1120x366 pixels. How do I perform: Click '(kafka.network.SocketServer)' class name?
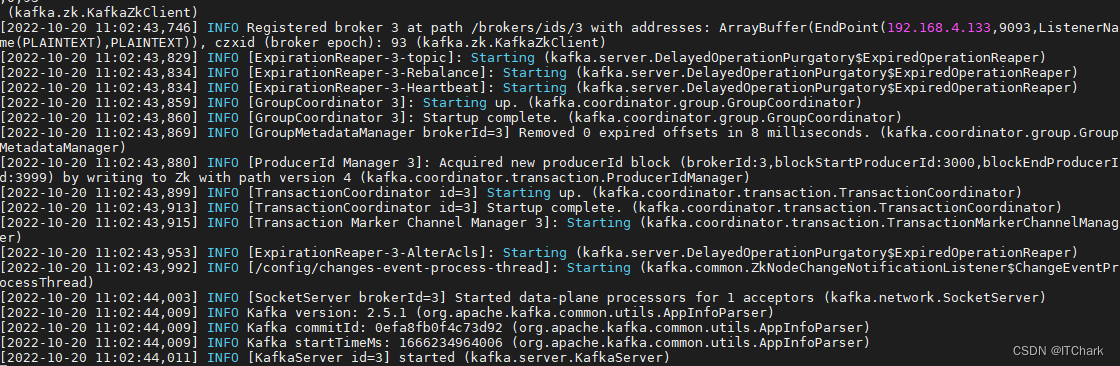coord(934,297)
